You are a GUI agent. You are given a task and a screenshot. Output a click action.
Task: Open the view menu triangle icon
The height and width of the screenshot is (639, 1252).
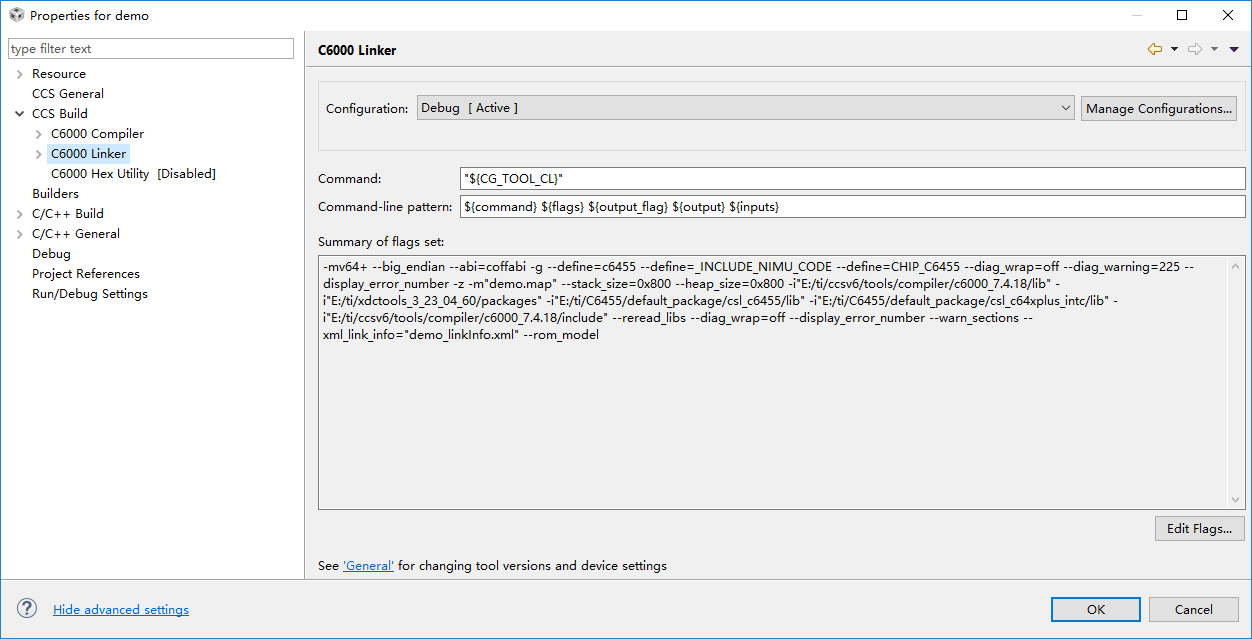(x=1234, y=49)
